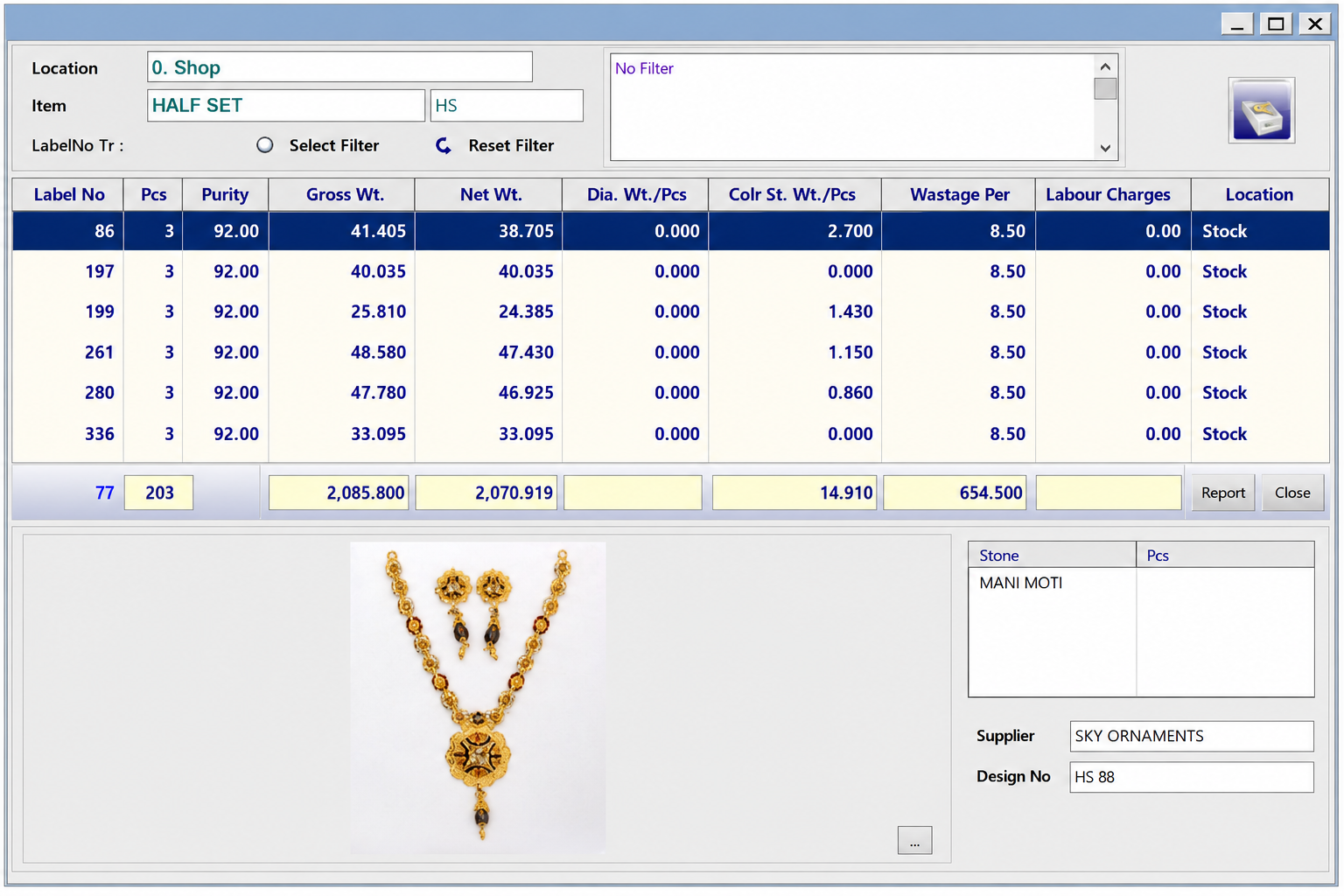Select the MANI MOTI stone row

pyautogui.click(x=1141, y=583)
